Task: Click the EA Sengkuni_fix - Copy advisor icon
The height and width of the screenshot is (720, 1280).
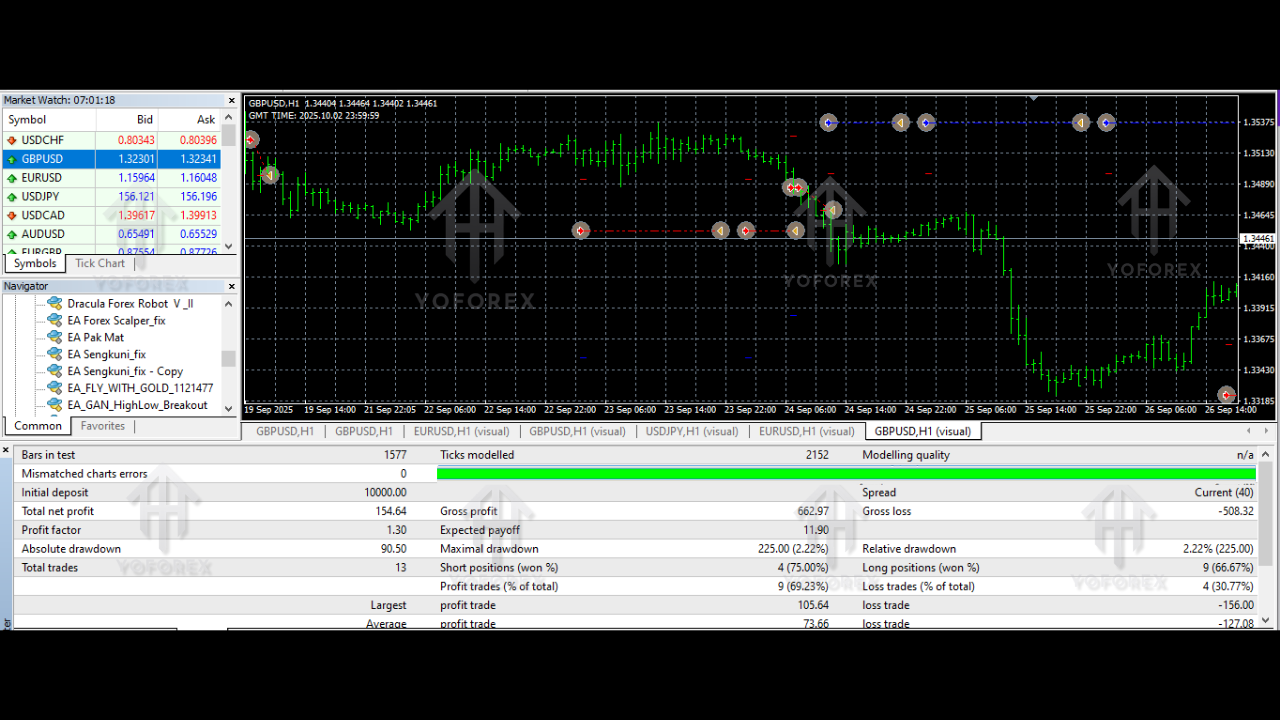Action: point(54,370)
